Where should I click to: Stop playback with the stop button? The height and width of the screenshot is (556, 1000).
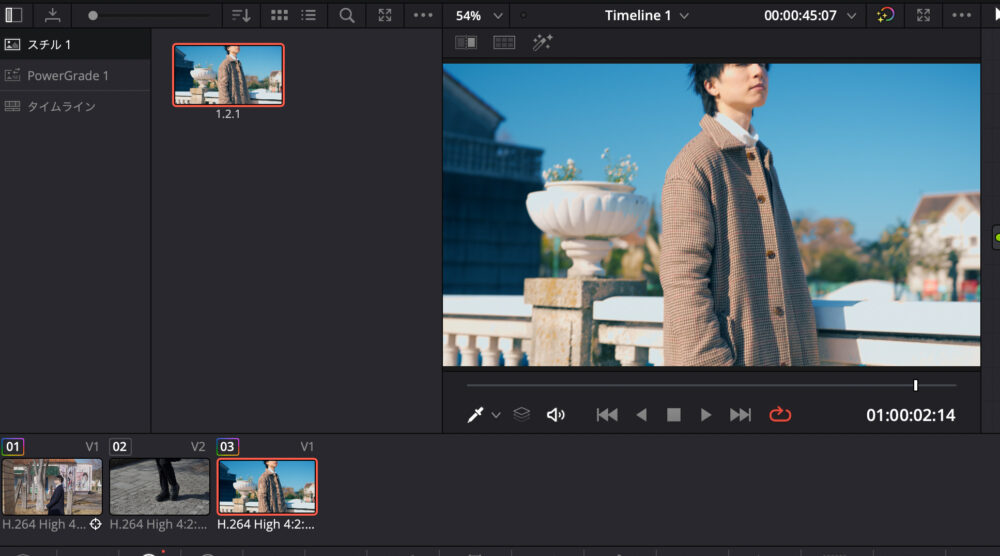coord(674,415)
